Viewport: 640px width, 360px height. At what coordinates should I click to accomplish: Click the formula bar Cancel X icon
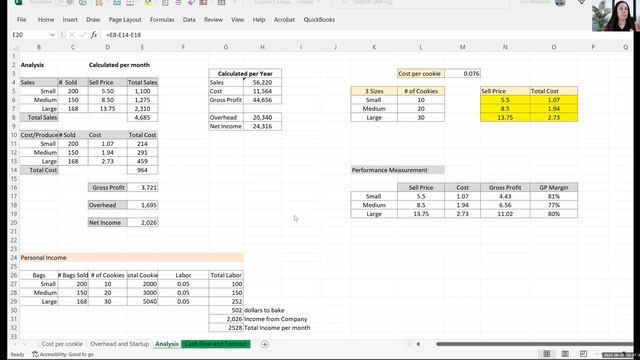(72, 35)
